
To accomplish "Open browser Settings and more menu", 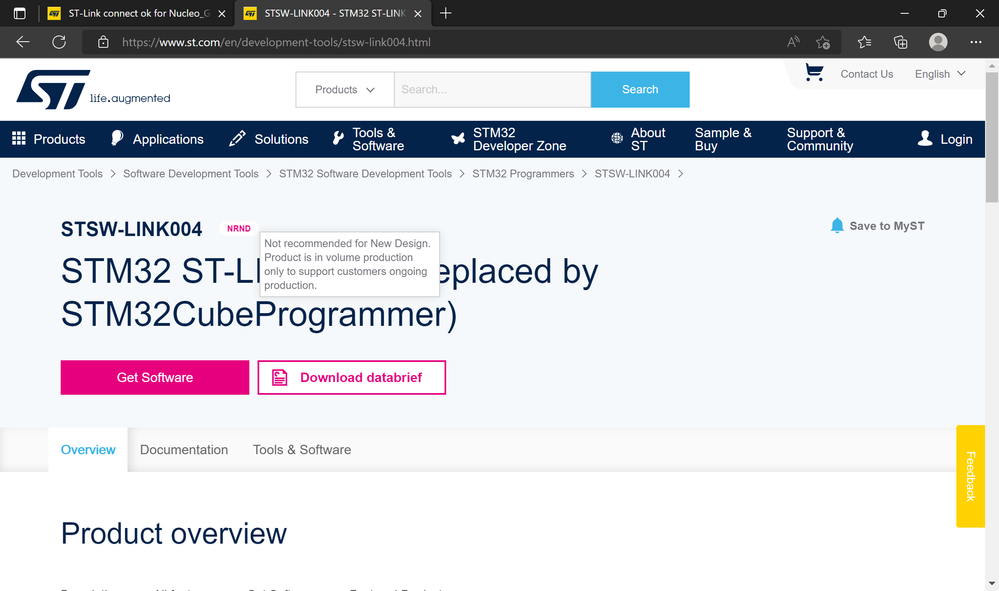I will [x=975, y=42].
